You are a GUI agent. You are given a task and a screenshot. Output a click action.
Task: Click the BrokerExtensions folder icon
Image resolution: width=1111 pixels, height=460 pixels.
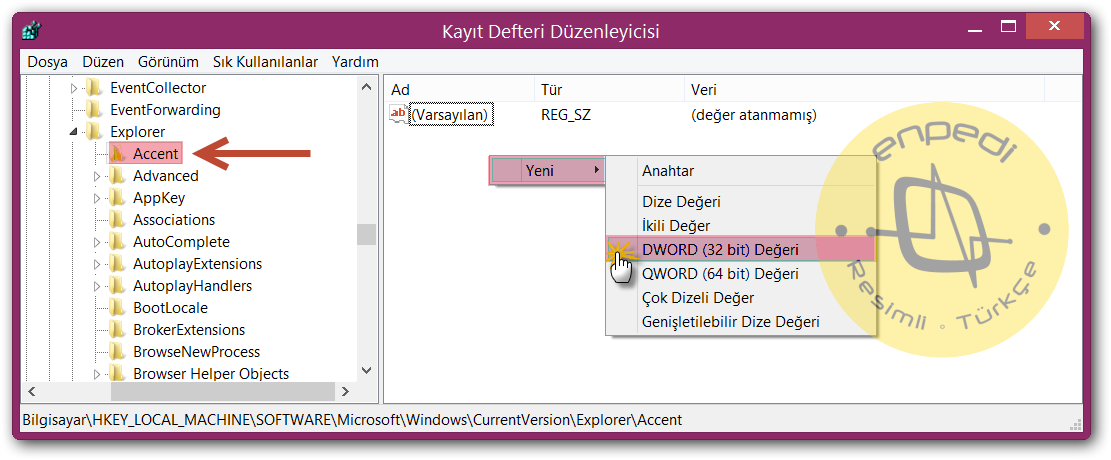pyautogui.click(x=117, y=330)
